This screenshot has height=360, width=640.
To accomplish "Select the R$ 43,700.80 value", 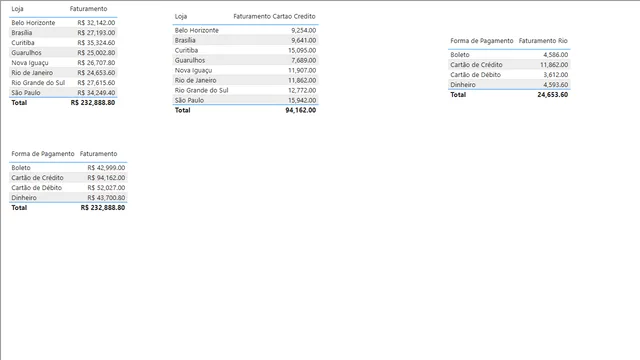I will pos(106,198).
